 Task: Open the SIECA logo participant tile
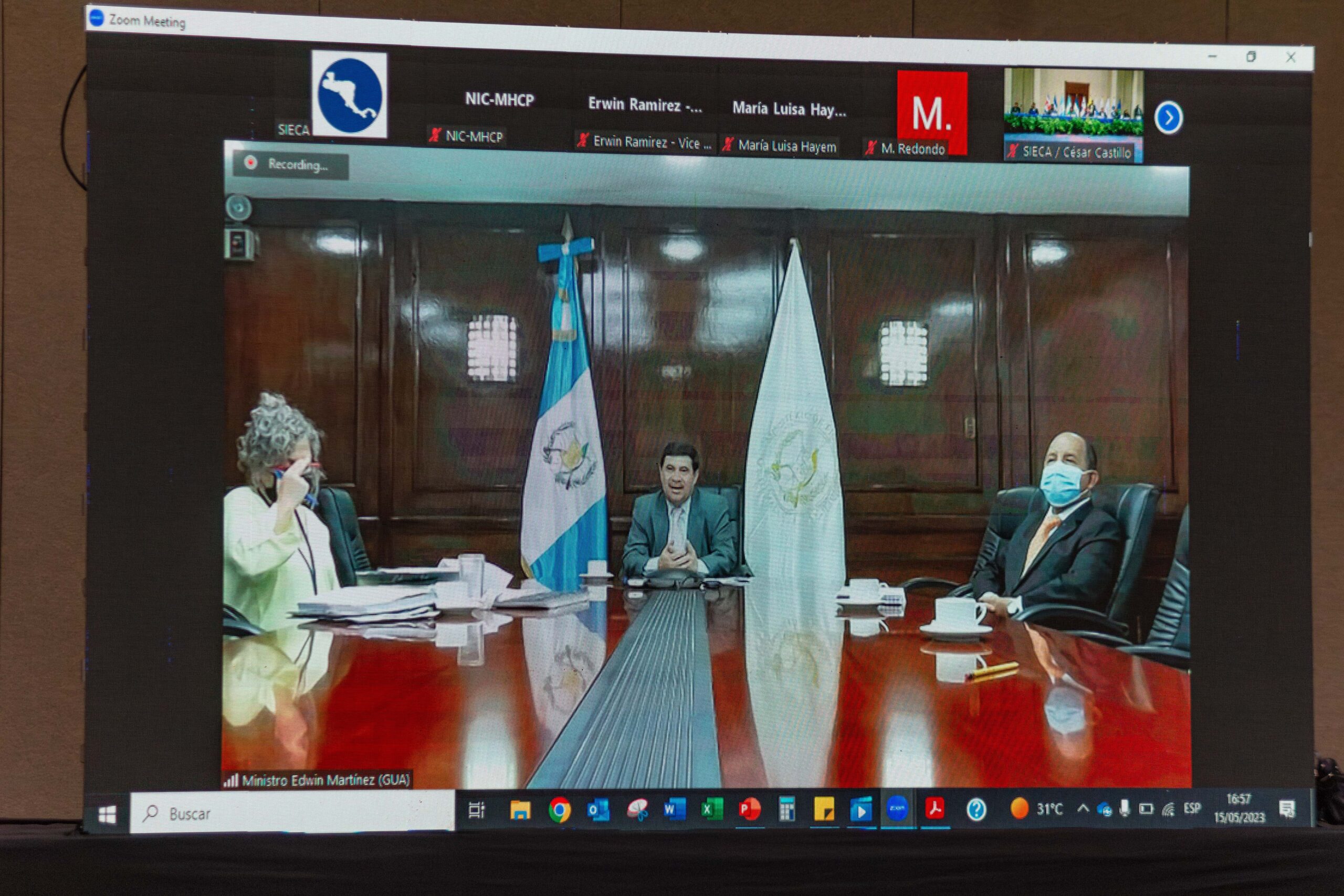pyautogui.click(x=349, y=96)
